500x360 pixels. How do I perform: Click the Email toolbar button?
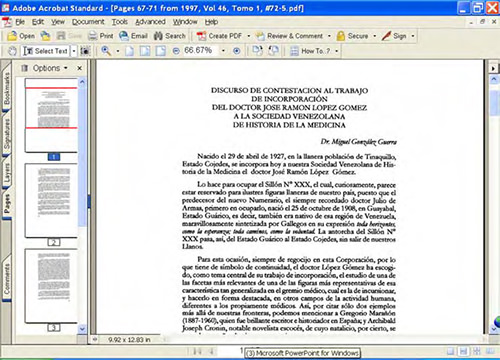[134, 36]
